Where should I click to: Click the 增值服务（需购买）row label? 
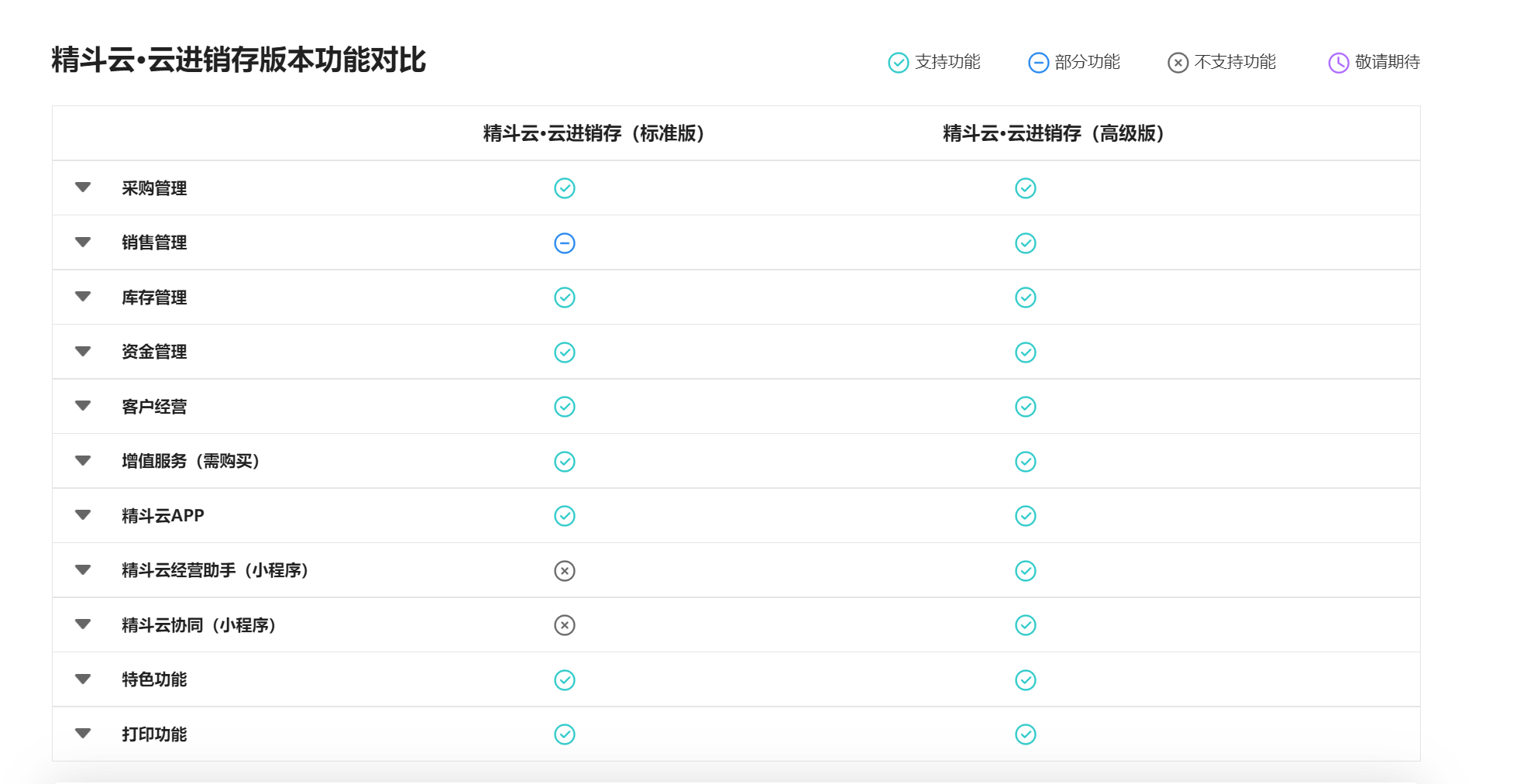[x=191, y=461]
